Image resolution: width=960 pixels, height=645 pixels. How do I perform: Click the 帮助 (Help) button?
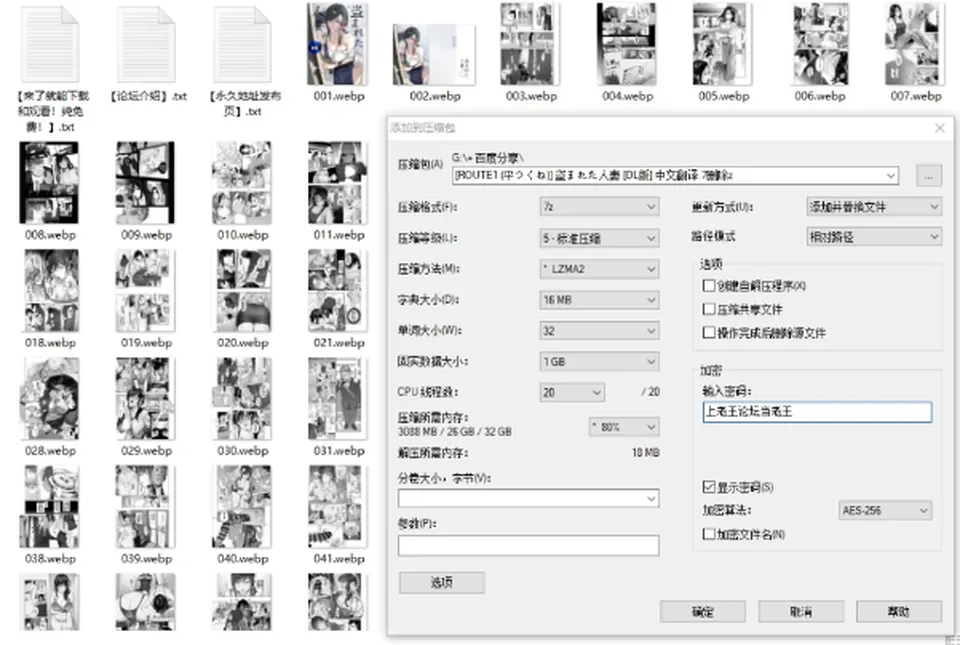point(899,611)
